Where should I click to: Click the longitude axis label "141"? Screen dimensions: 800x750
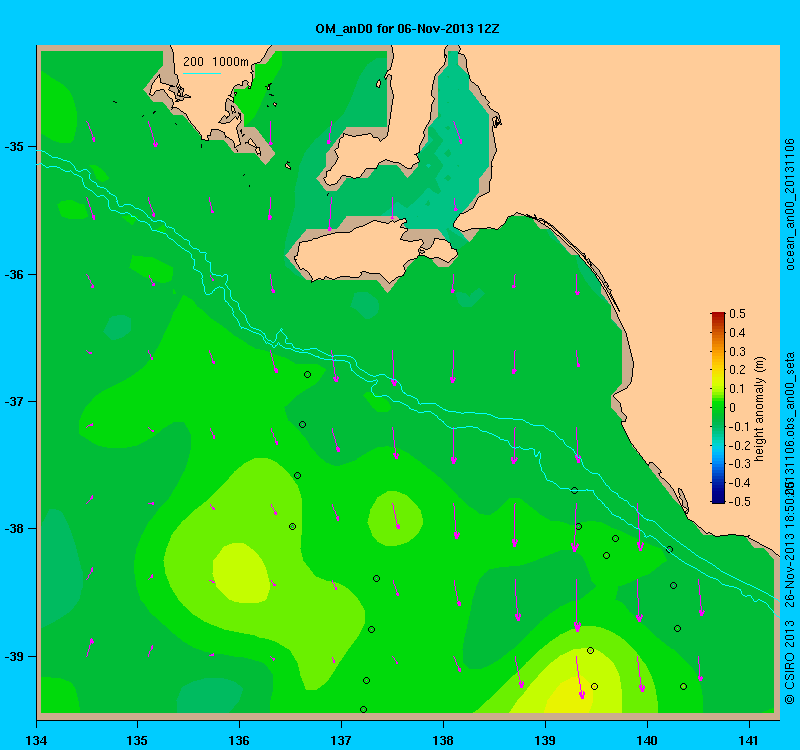pos(749,740)
